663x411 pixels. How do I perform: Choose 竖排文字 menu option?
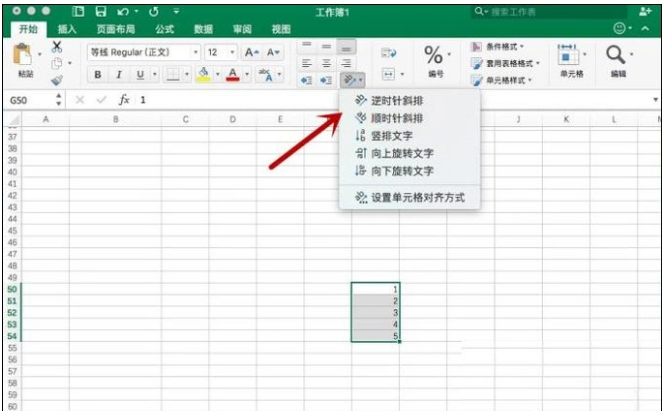[409, 136]
